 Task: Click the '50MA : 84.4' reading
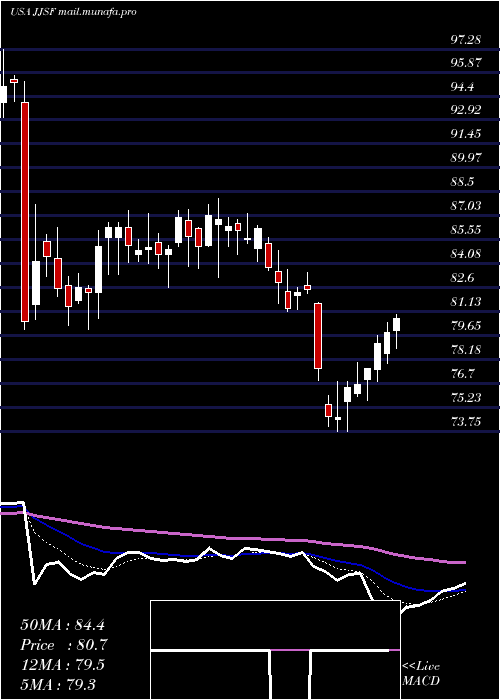(62, 625)
